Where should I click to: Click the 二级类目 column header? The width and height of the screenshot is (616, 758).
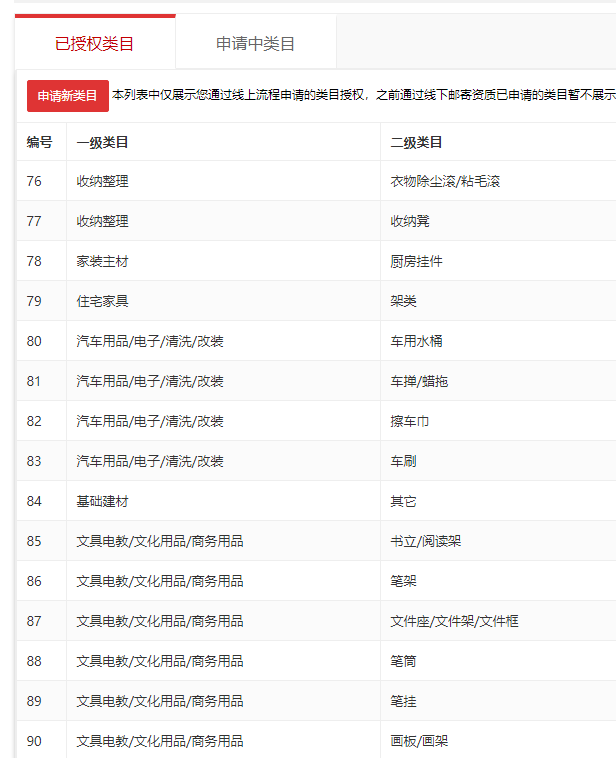pyautogui.click(x=416, y=143)
